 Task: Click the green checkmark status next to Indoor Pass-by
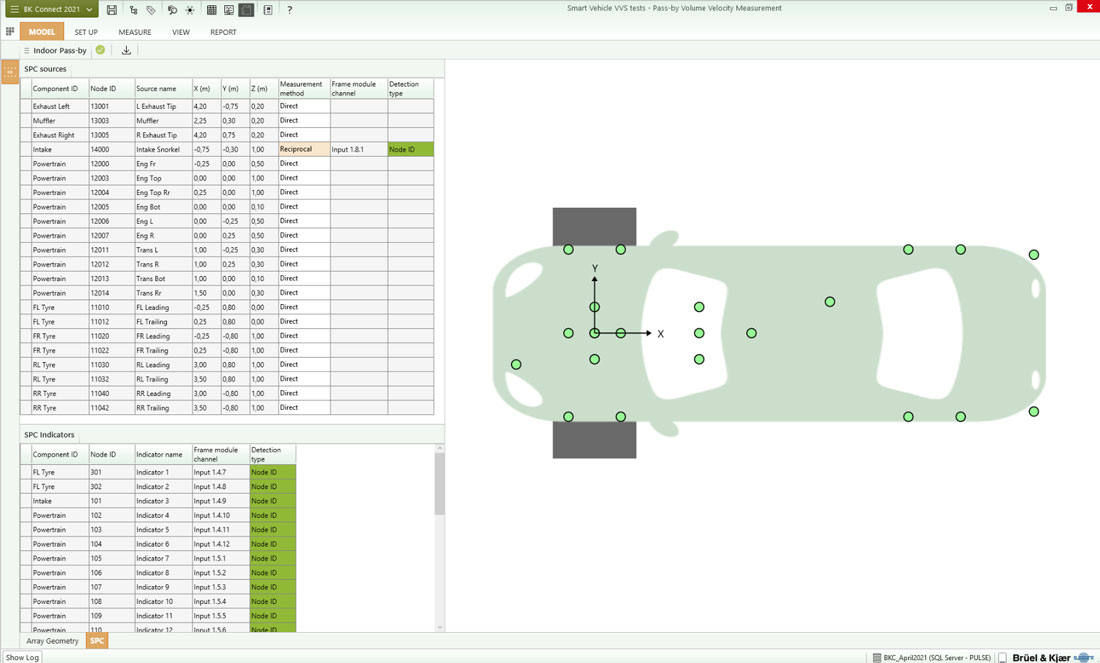101,50
